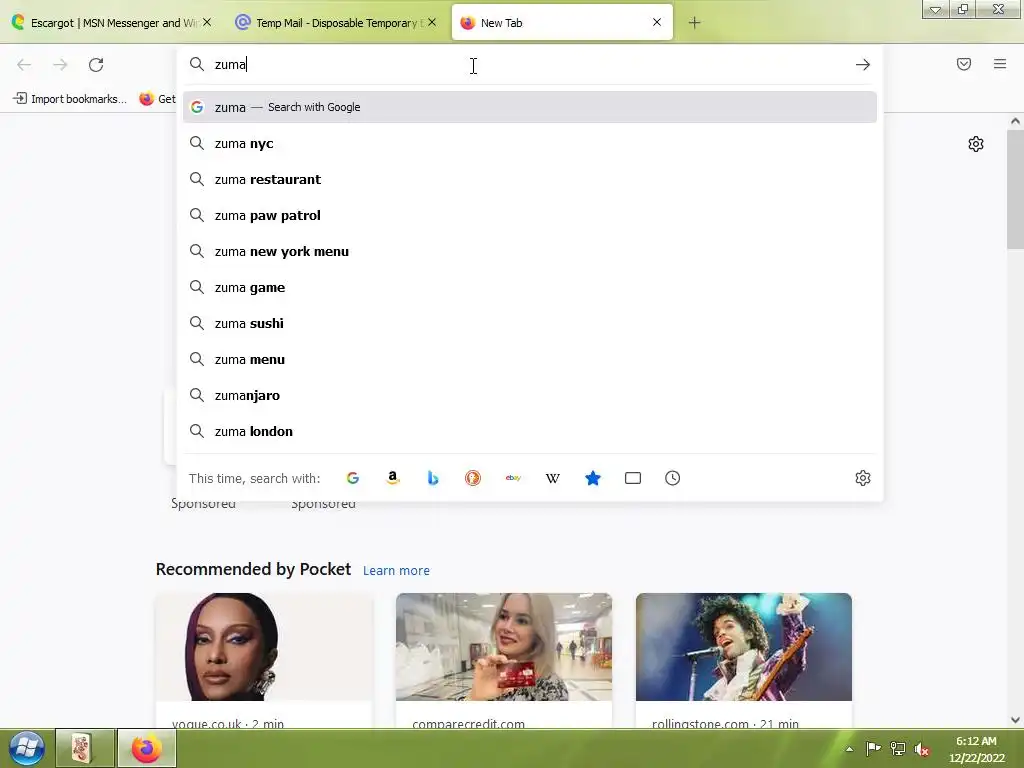The width and height of the screenshot is (1024, 768).
Task: Click the Go arrow in address bar
Action: tap(863, 65)
